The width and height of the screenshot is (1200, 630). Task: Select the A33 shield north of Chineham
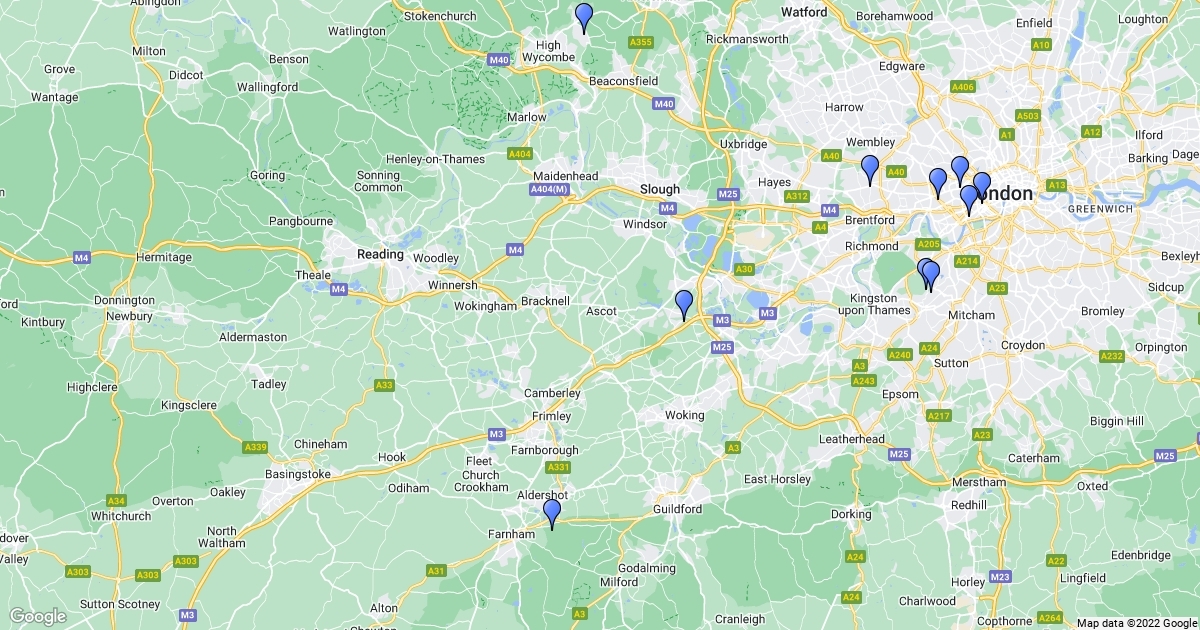(x=384, y=385)
